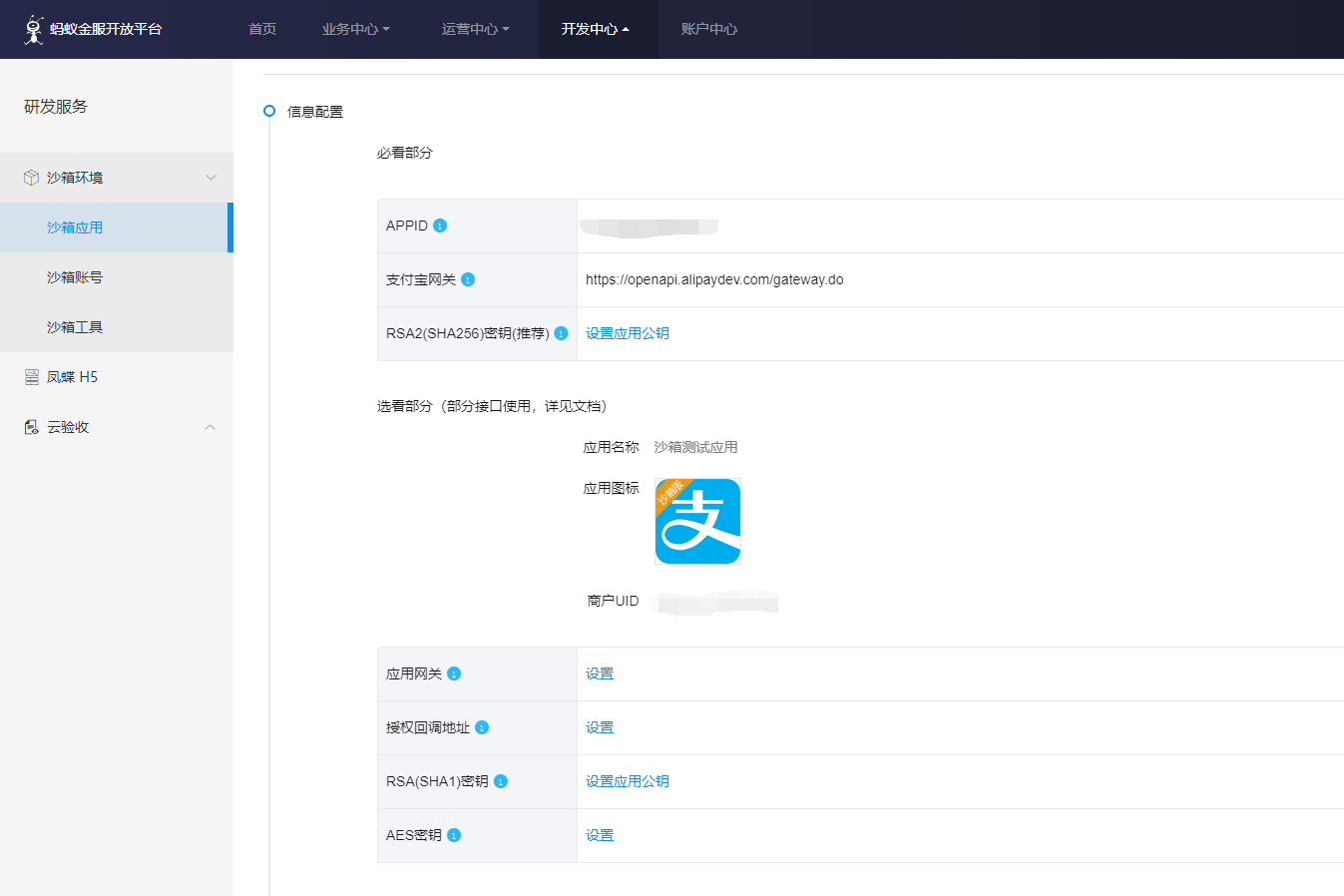Click 设置应用公钥 for RSA2 key

coord(627,333)
